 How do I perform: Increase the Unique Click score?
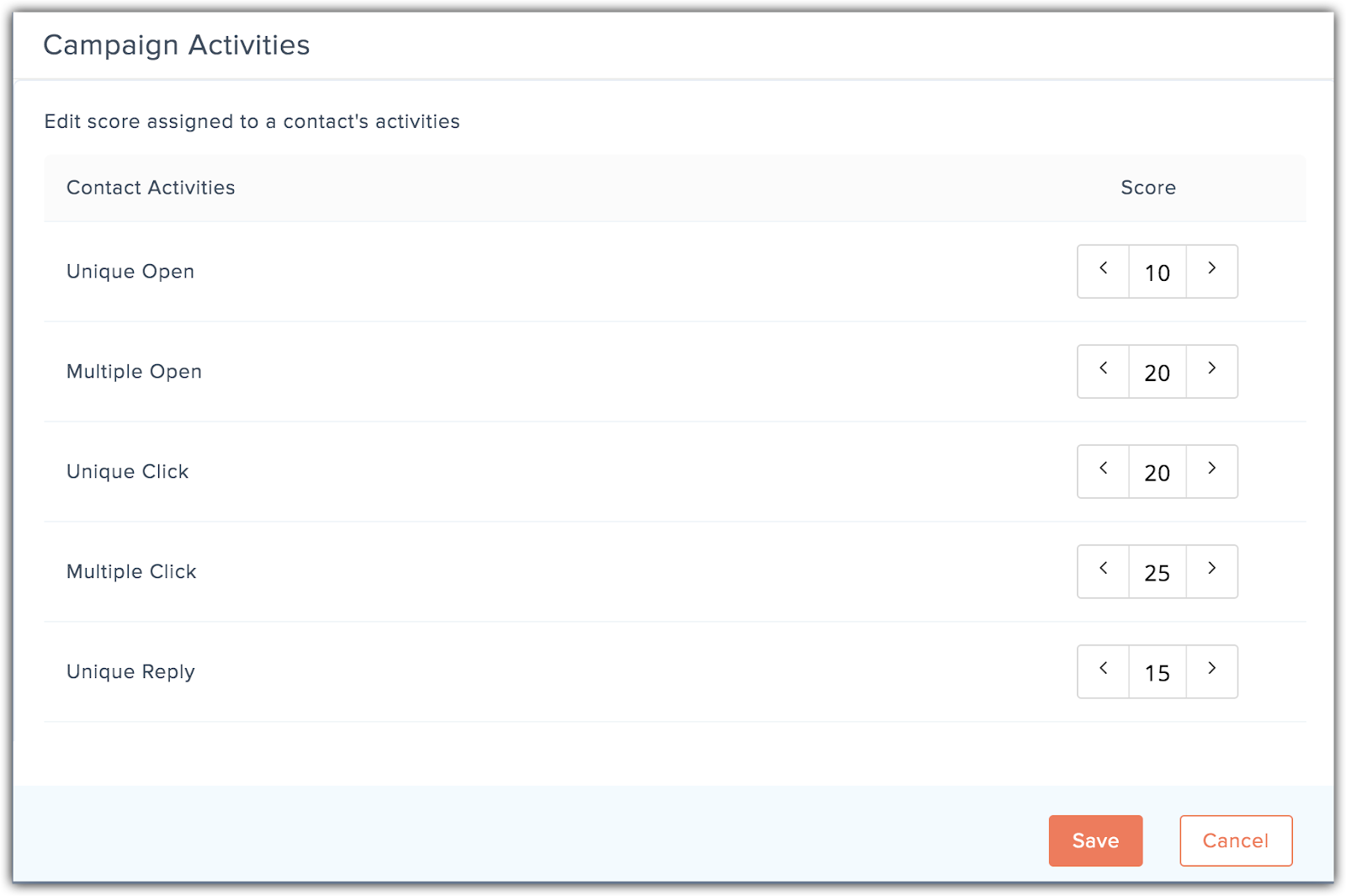coord(1211,471)
